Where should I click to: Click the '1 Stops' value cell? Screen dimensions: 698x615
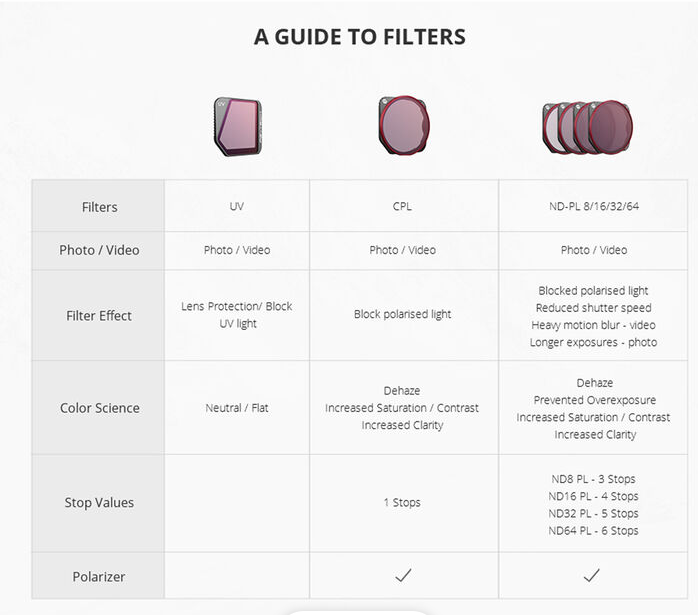(x=402, y=502)
